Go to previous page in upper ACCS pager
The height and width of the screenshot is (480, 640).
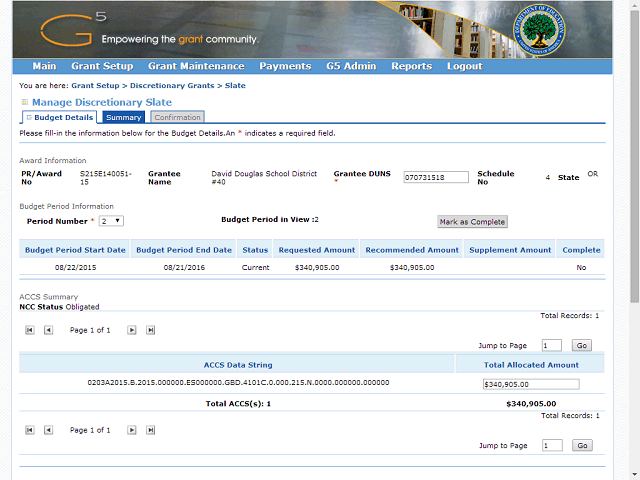point(49,330)
